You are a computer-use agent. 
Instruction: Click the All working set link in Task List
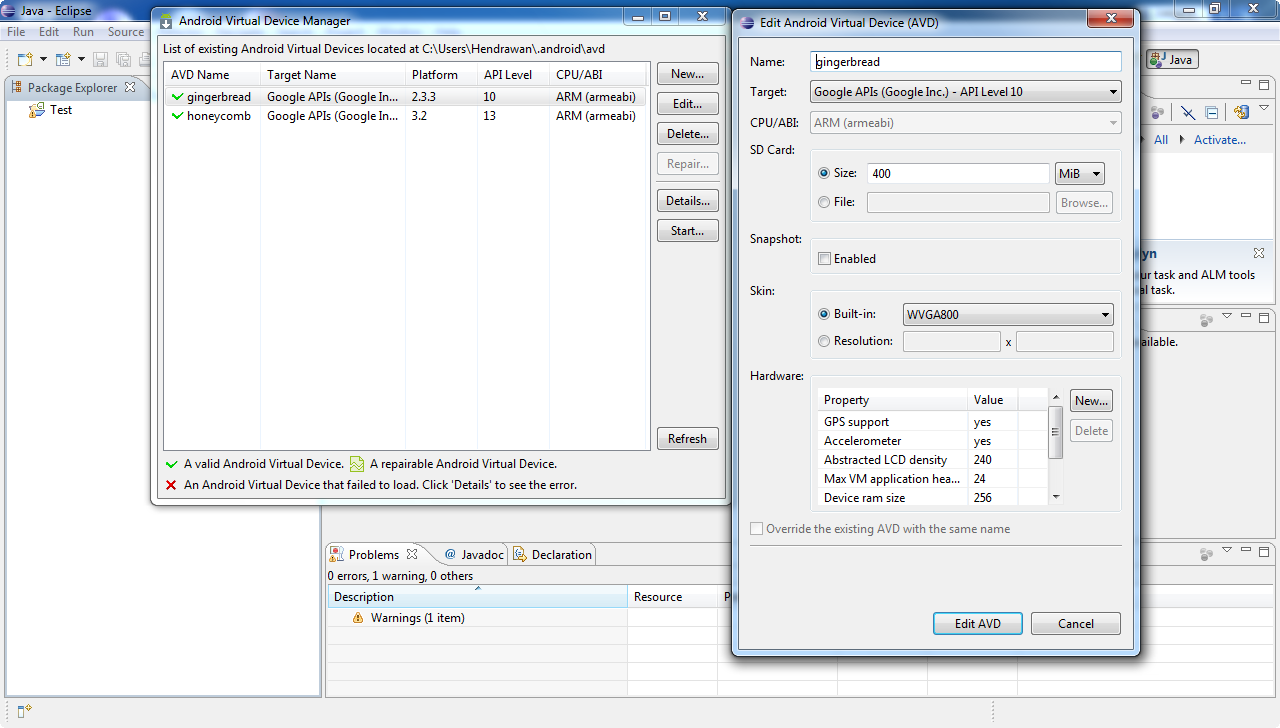pos(1161,140)
